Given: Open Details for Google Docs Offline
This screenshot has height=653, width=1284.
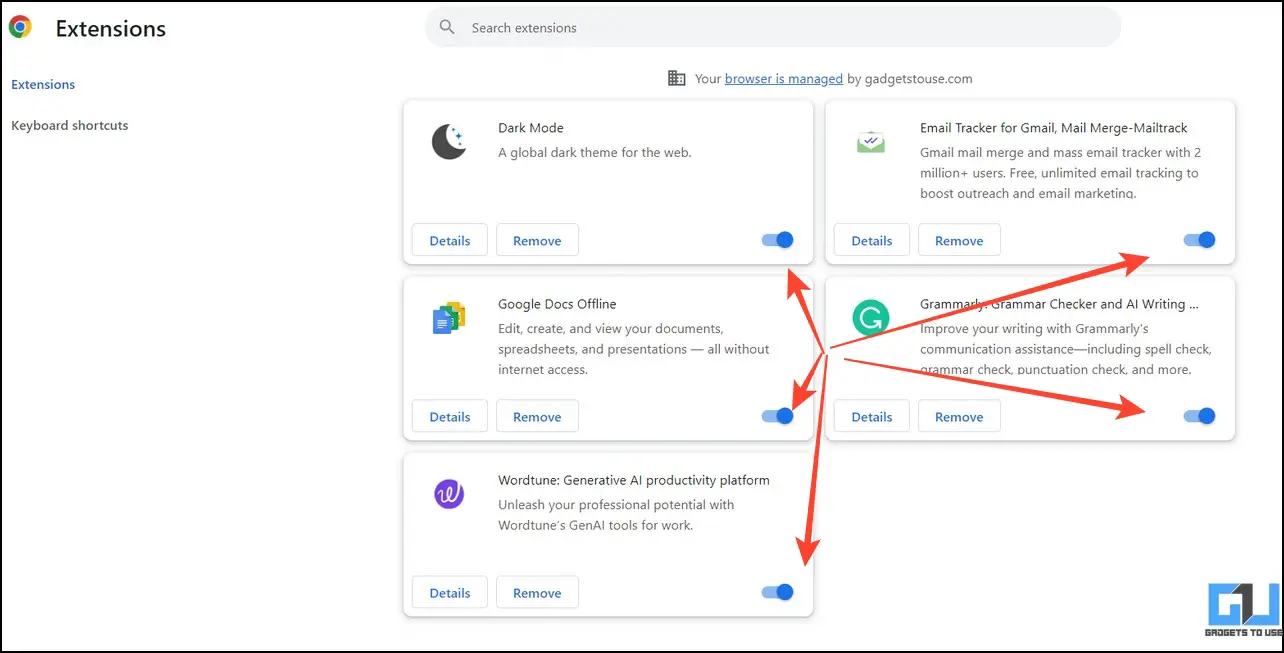Looking at the screenshot, I should coord(450,416).
